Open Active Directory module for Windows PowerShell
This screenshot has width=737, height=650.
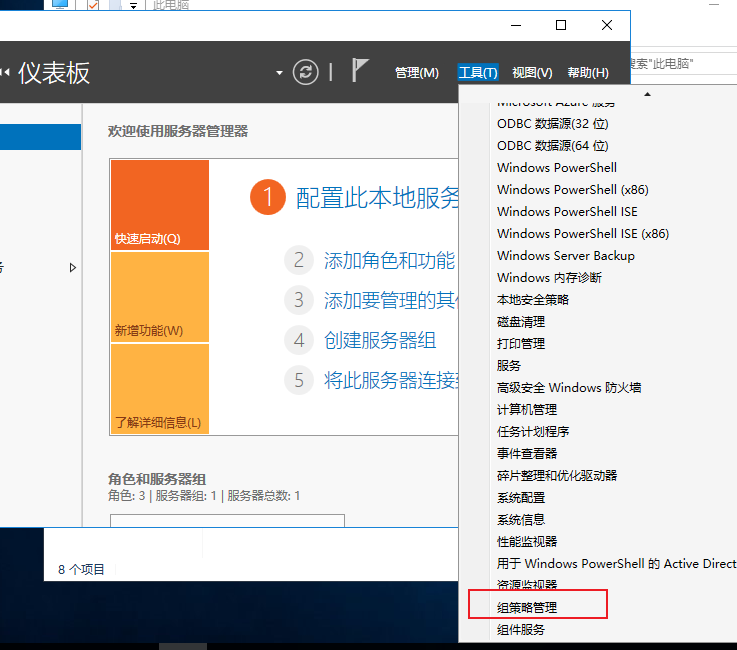pyautogui.click(x=617, y=564)
